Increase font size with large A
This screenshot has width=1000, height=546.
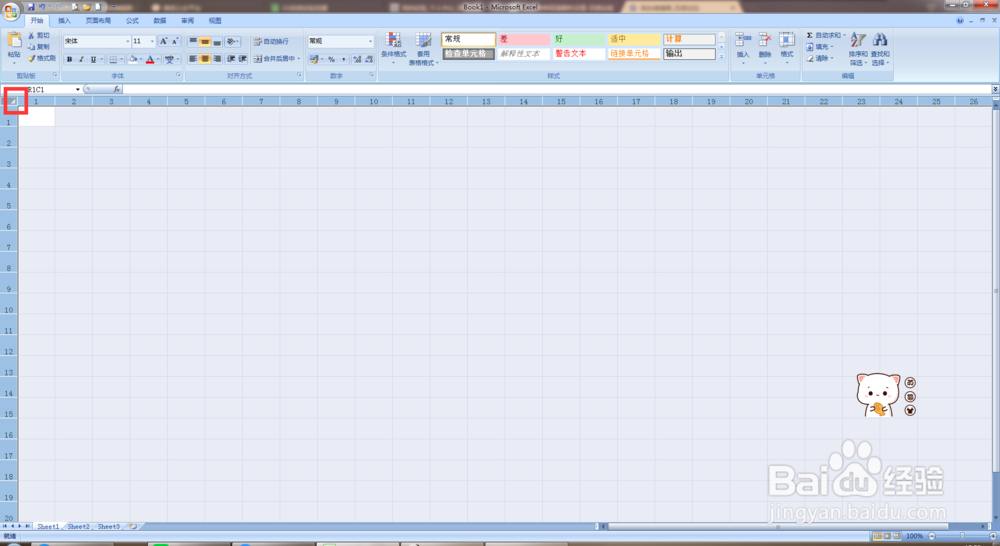163,41
